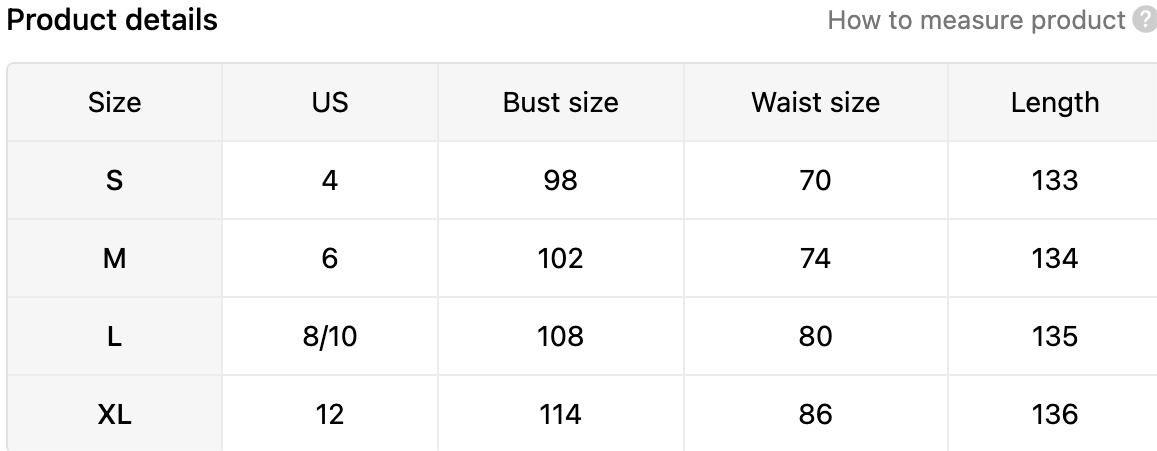Viewport: 1157px width, 451px height.
Task: Click the Length column header
Action: tap(1054, 103)
